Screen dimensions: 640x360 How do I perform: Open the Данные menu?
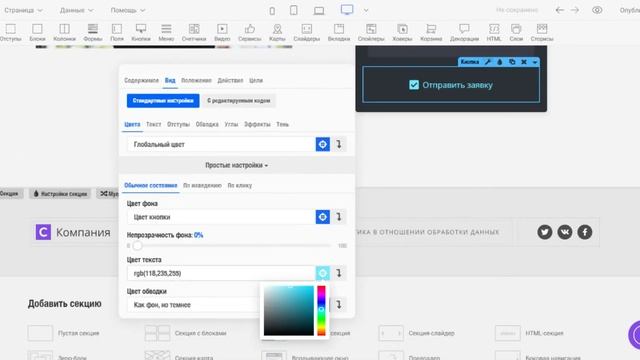[x=76, y=10]
